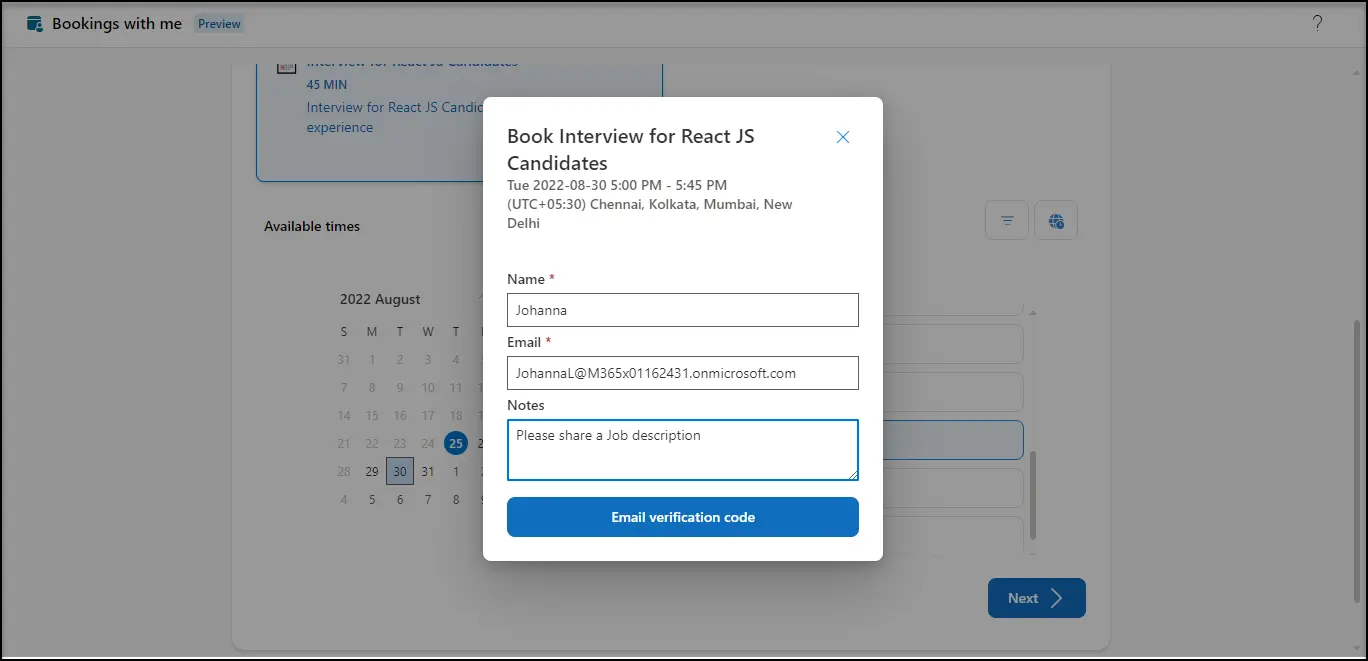Click inside the Notes text area
The width and height of the screenshot is (1368, 661).
tap(682, 450)
